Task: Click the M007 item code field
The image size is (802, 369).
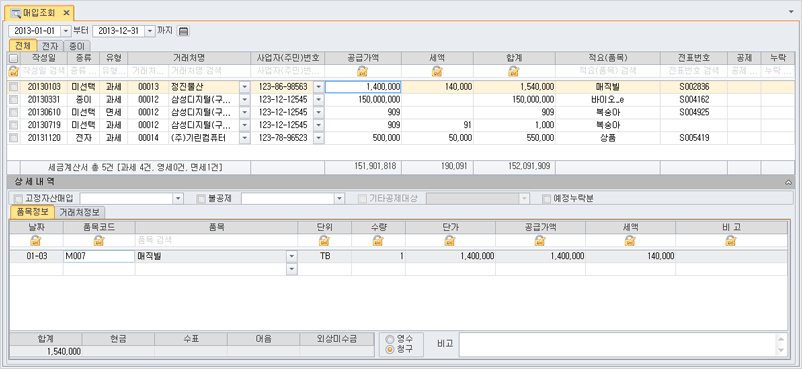Action: click(99, 256)
